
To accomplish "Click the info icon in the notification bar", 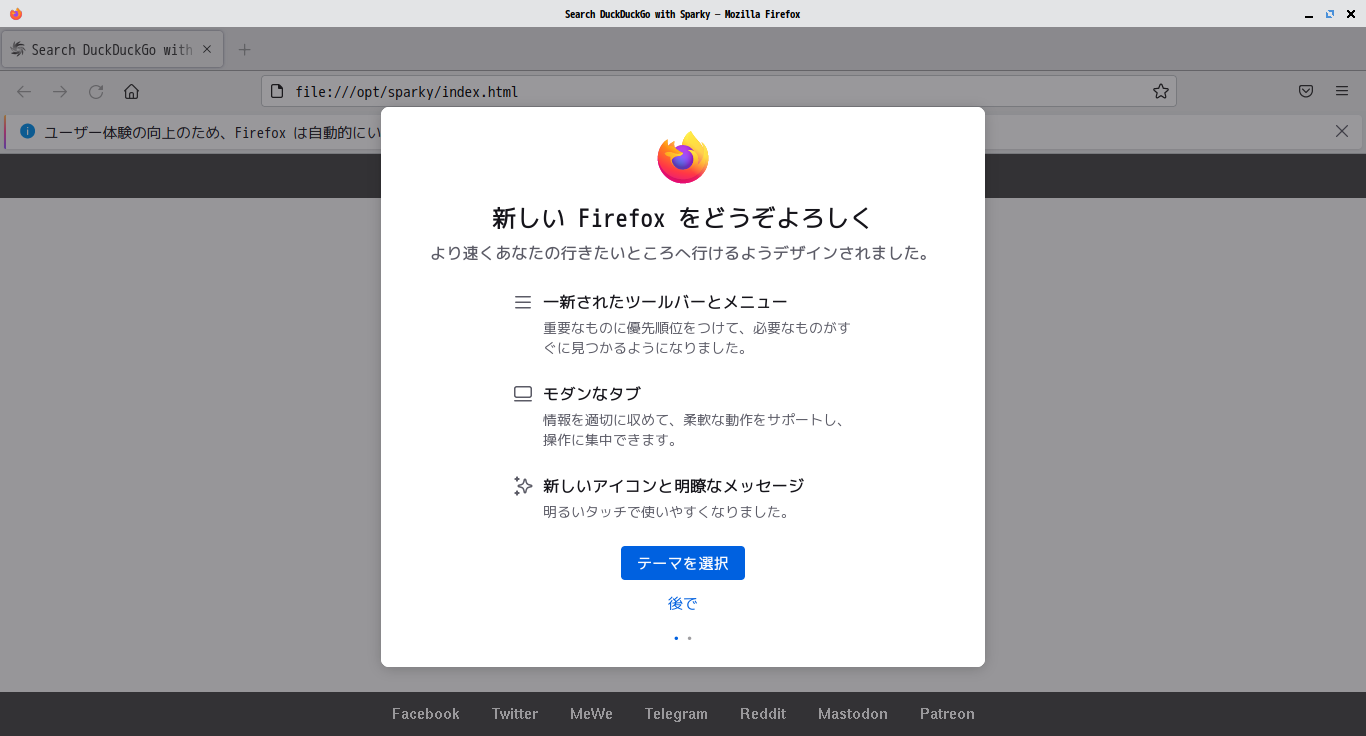I will (x=27, y=132).
